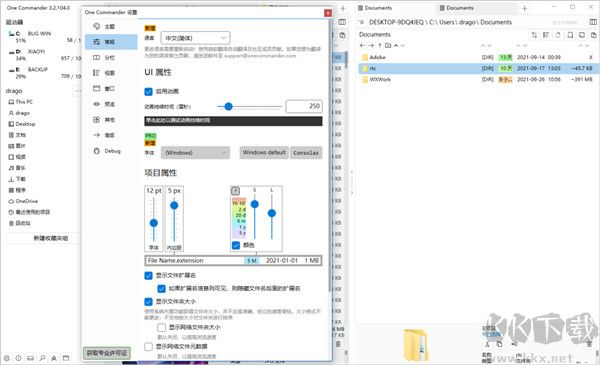Click the keyboard icon in bottom-left bar
600x365 pixels.
point(30,358)
